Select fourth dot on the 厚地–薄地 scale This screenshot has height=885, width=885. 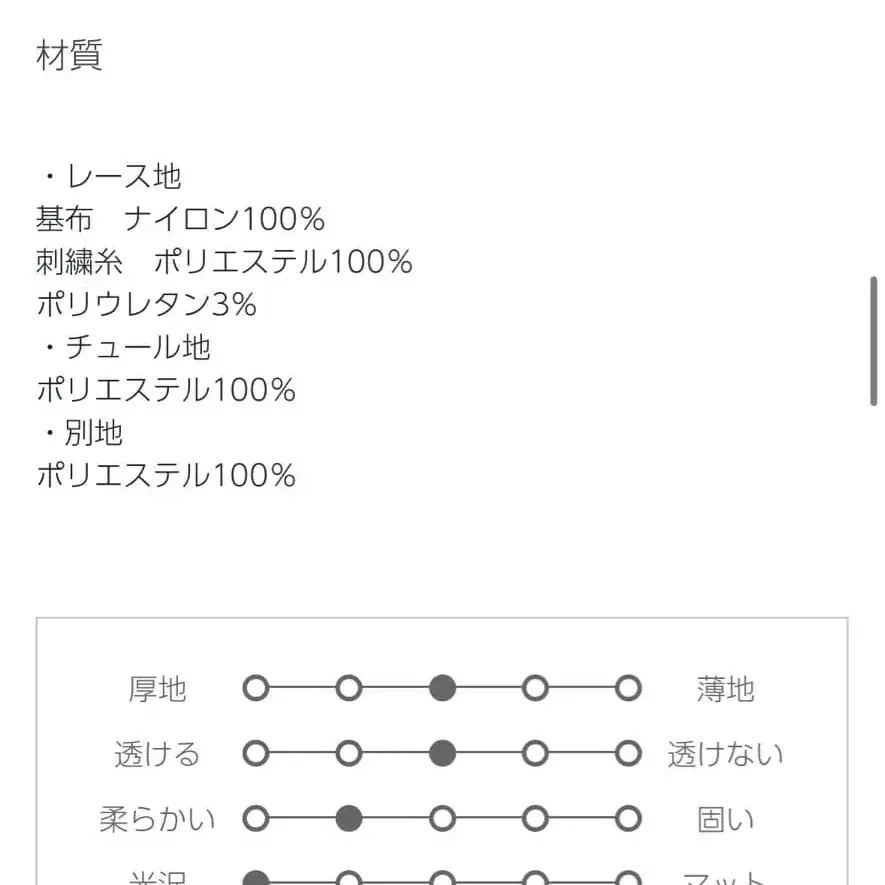(535, 688)
